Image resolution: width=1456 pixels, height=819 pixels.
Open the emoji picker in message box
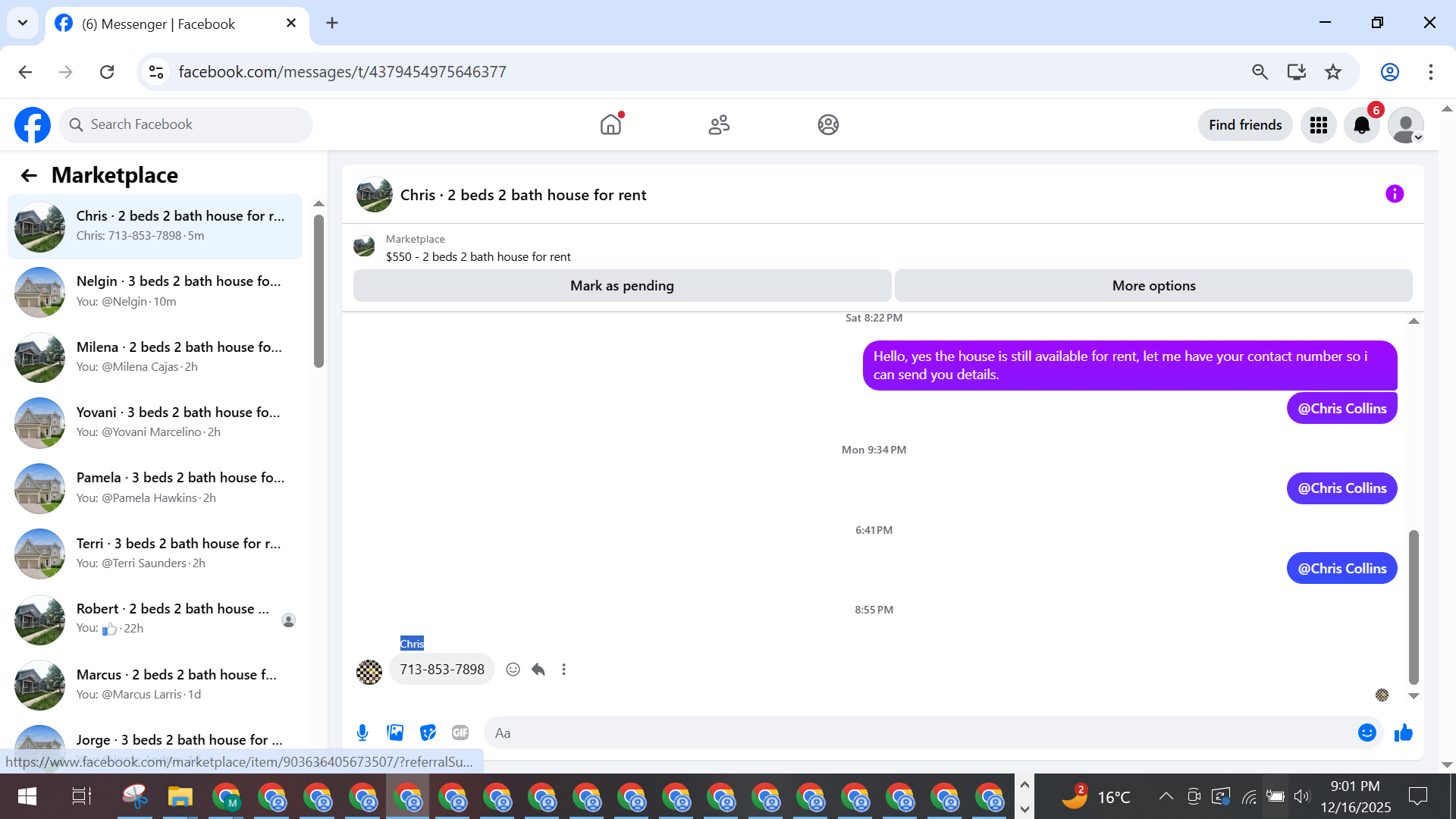[x=1367, y=733]
